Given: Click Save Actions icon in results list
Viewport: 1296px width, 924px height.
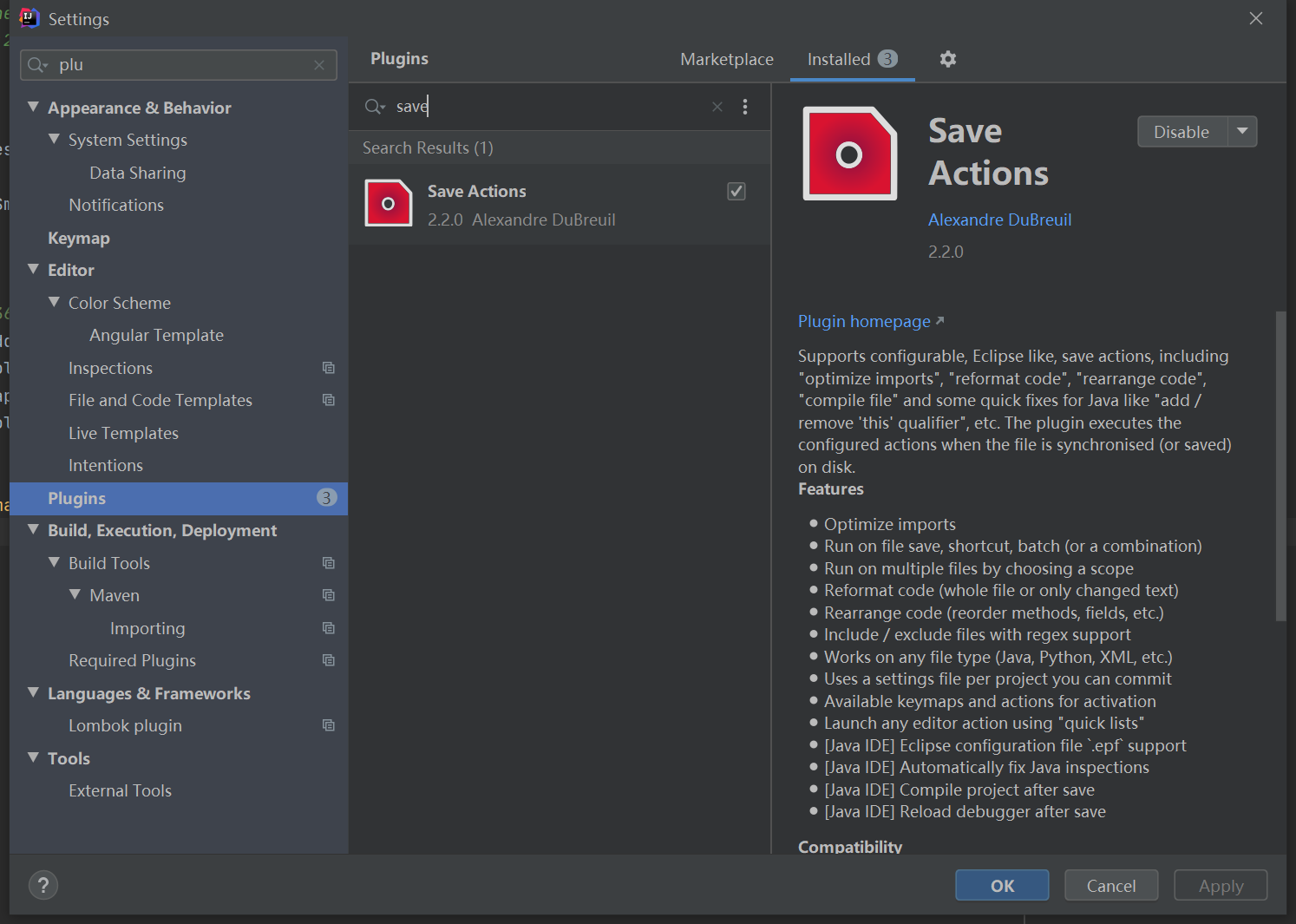Looking at the screenshot, I should tap(389, 203).
